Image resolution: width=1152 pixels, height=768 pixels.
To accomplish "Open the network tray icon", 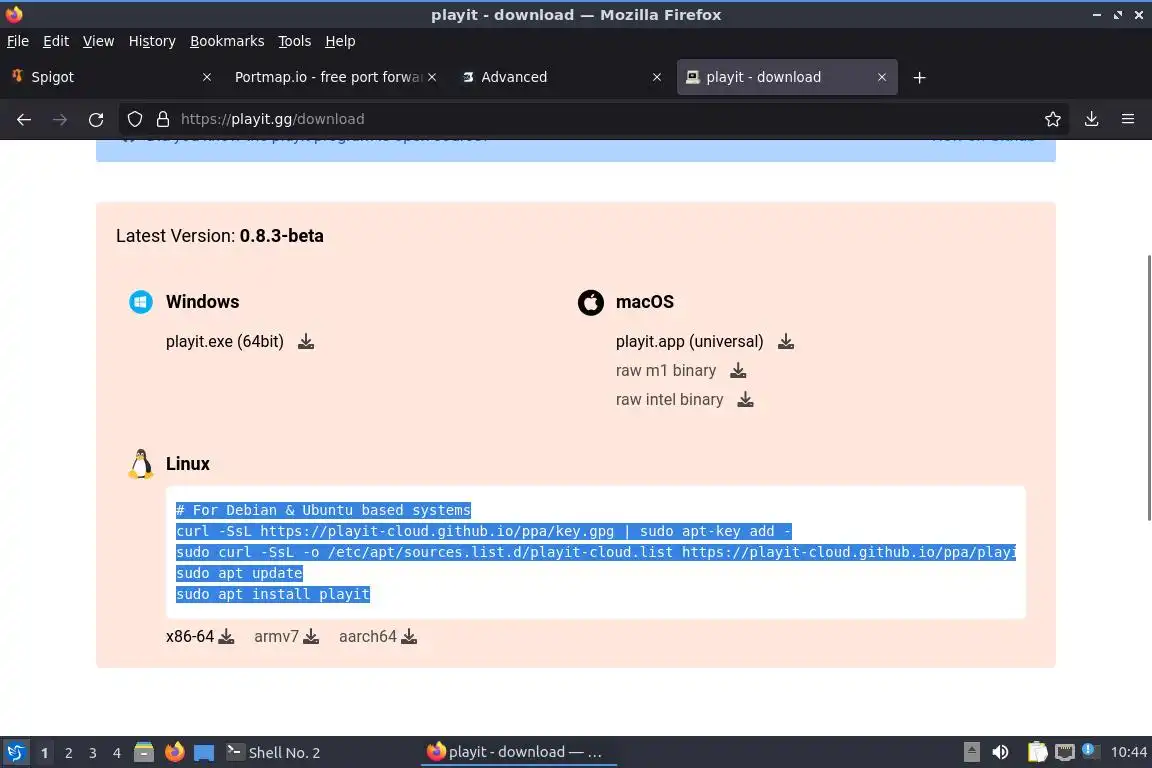I will 1064,752.
